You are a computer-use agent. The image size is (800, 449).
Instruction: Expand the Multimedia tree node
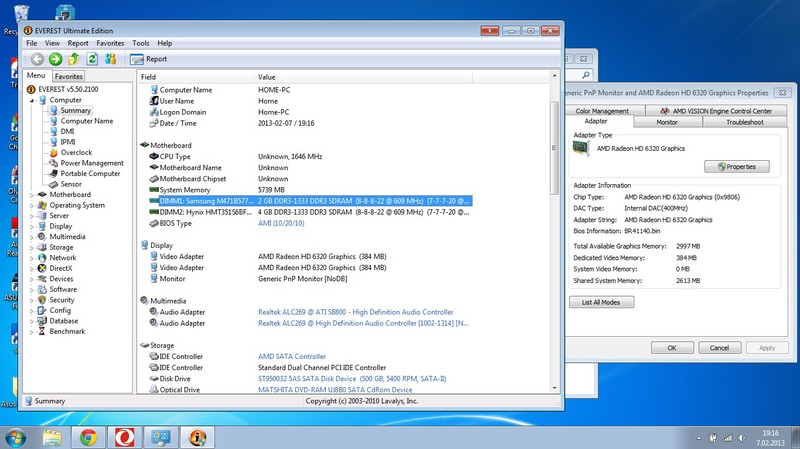(32, 237)
